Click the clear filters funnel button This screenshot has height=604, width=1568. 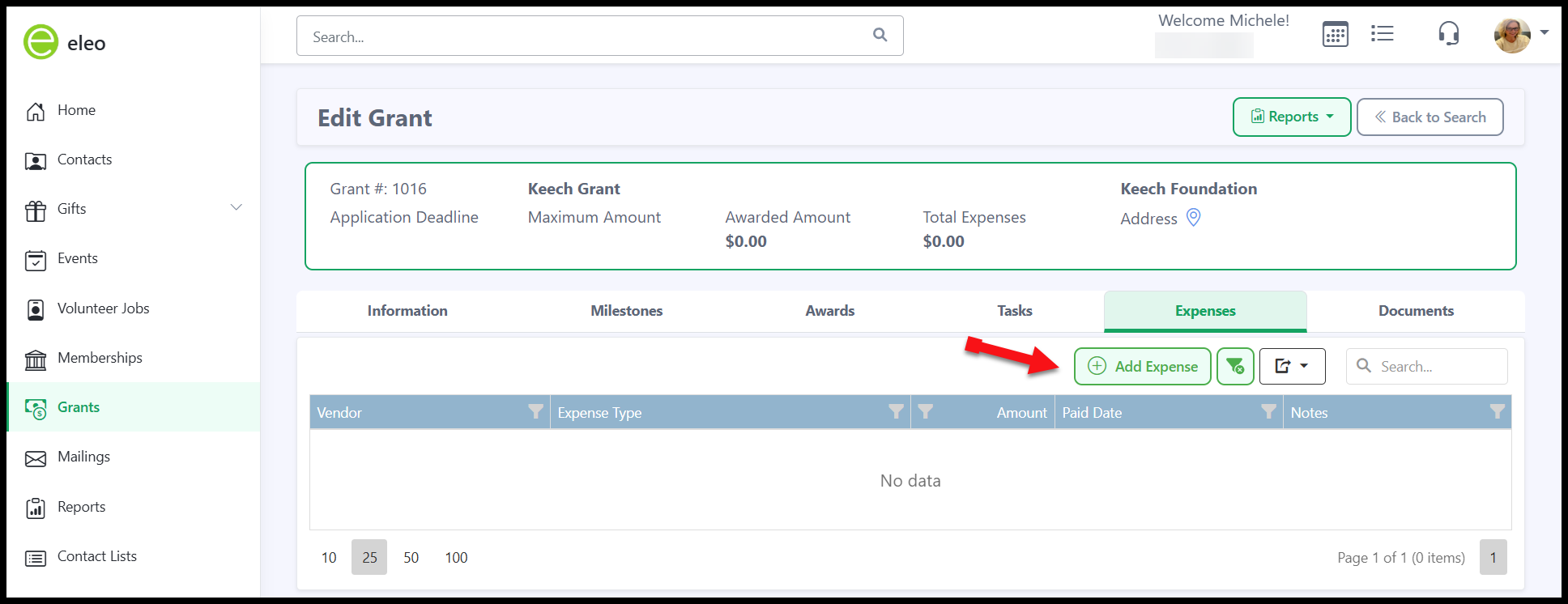coord(1235,366)
